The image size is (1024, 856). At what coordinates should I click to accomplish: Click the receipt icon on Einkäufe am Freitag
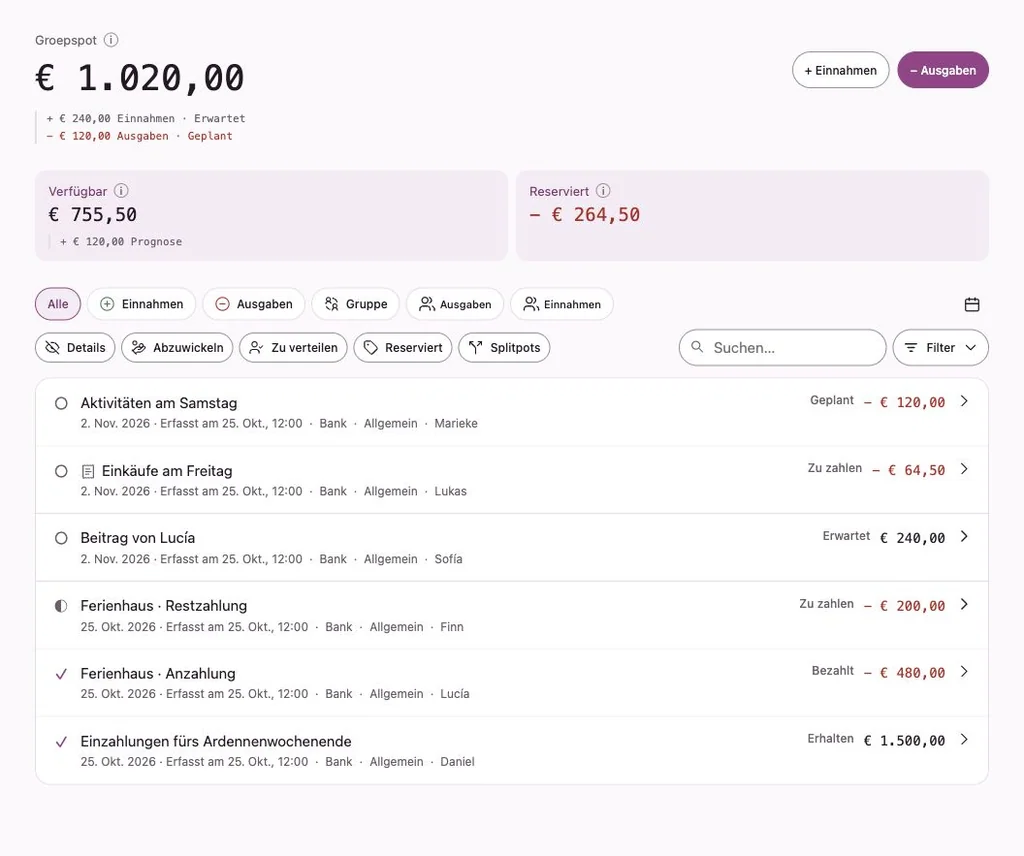click(x=88, y=471)
